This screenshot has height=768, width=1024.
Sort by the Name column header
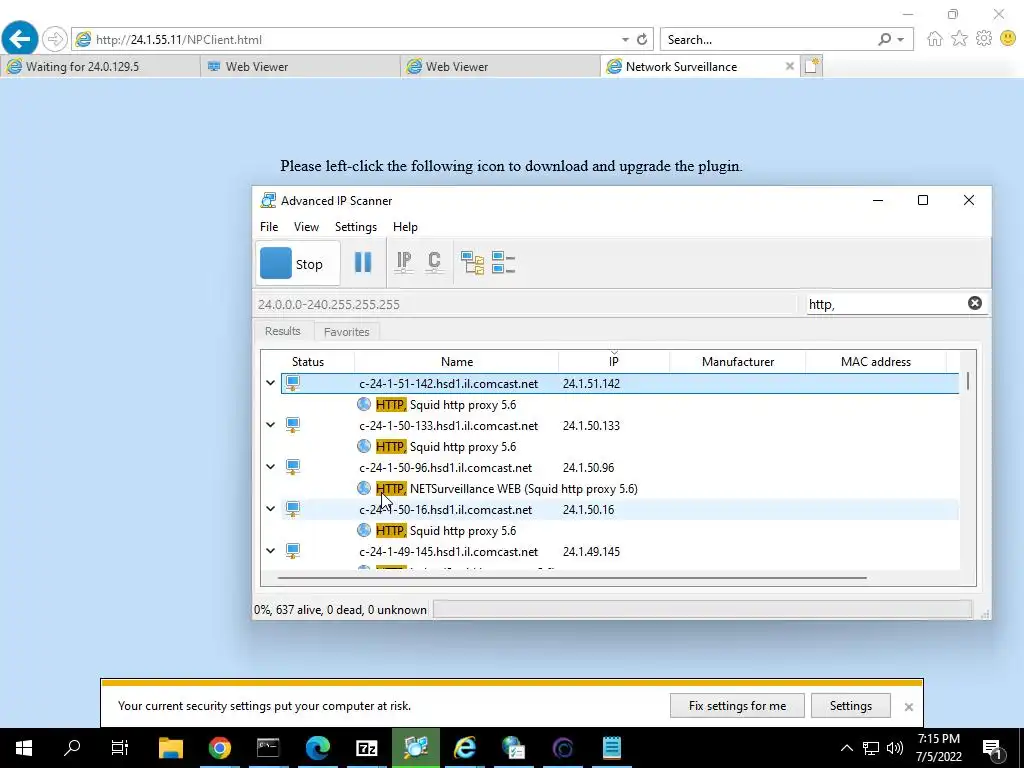coord(456,362)
